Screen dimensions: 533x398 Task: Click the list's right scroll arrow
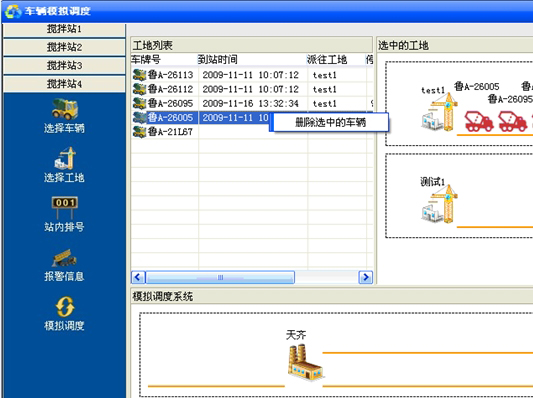[366, 277]
